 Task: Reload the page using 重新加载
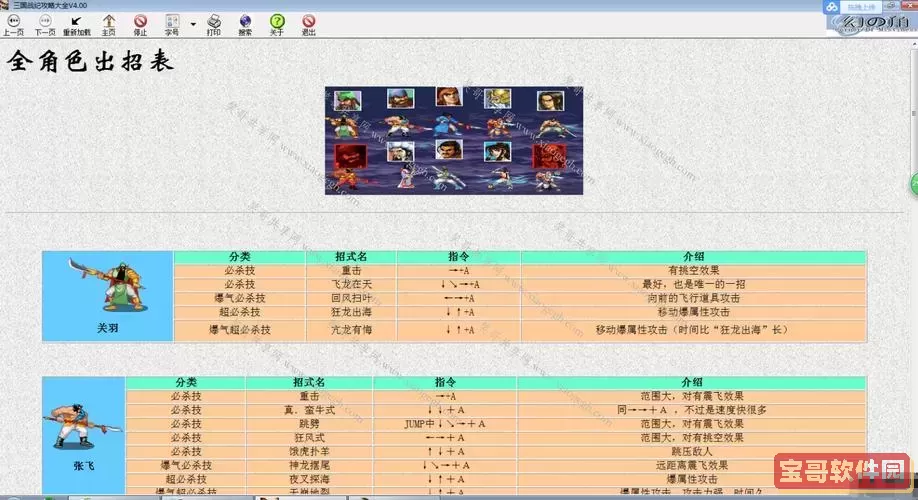coord(76,25)
